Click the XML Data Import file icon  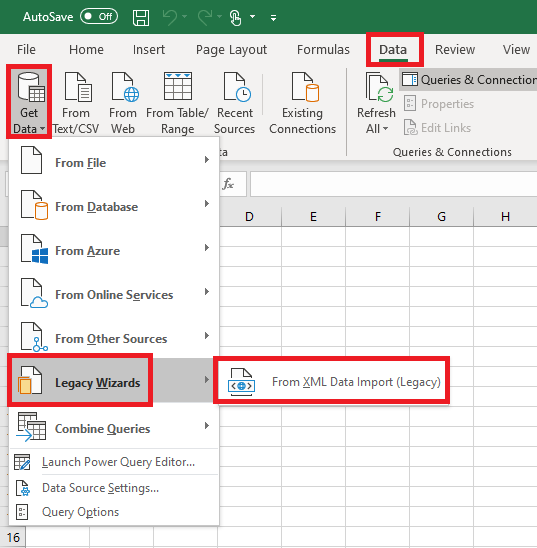point(241,382)
